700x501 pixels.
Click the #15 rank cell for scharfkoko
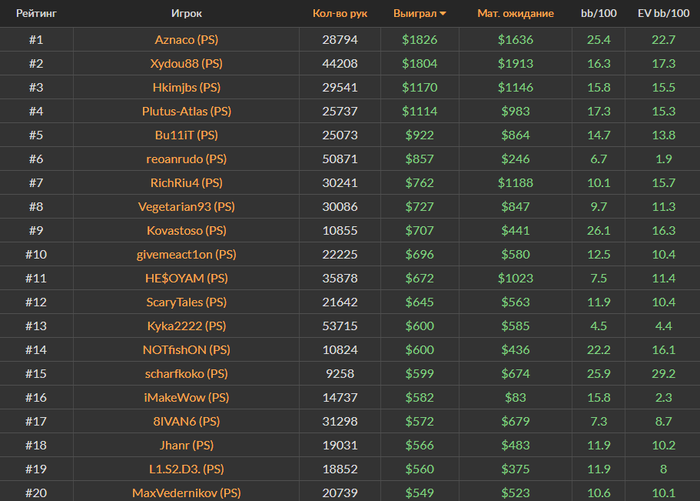pyautogui.click(x=35, y=374)
